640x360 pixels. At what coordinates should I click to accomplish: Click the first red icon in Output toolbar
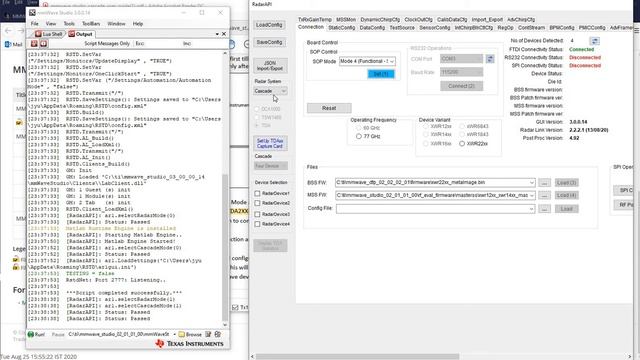coord(34,43)
